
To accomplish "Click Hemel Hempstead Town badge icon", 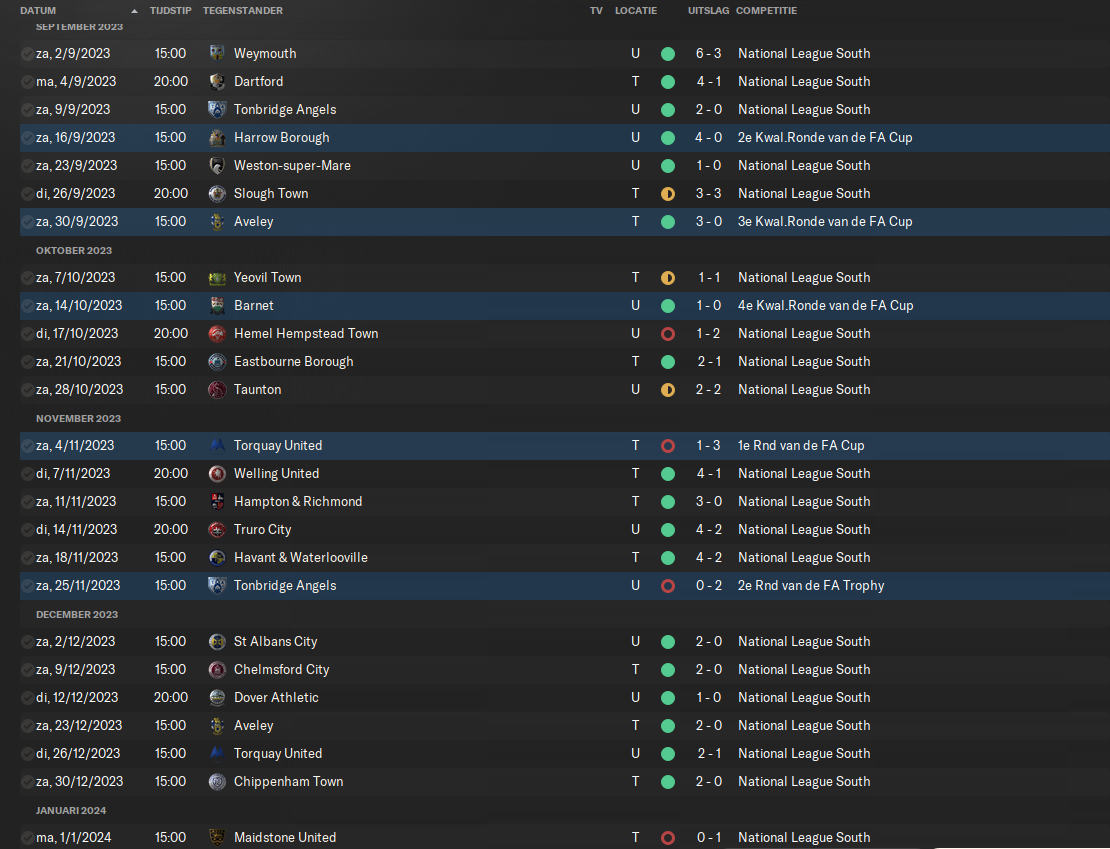I will [x=217, y=334].
